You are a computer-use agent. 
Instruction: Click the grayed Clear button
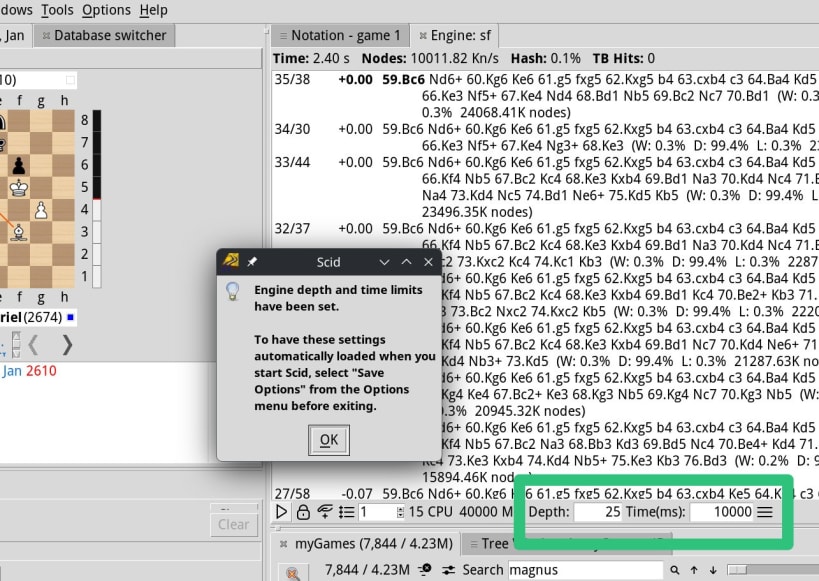coord(234,524)
